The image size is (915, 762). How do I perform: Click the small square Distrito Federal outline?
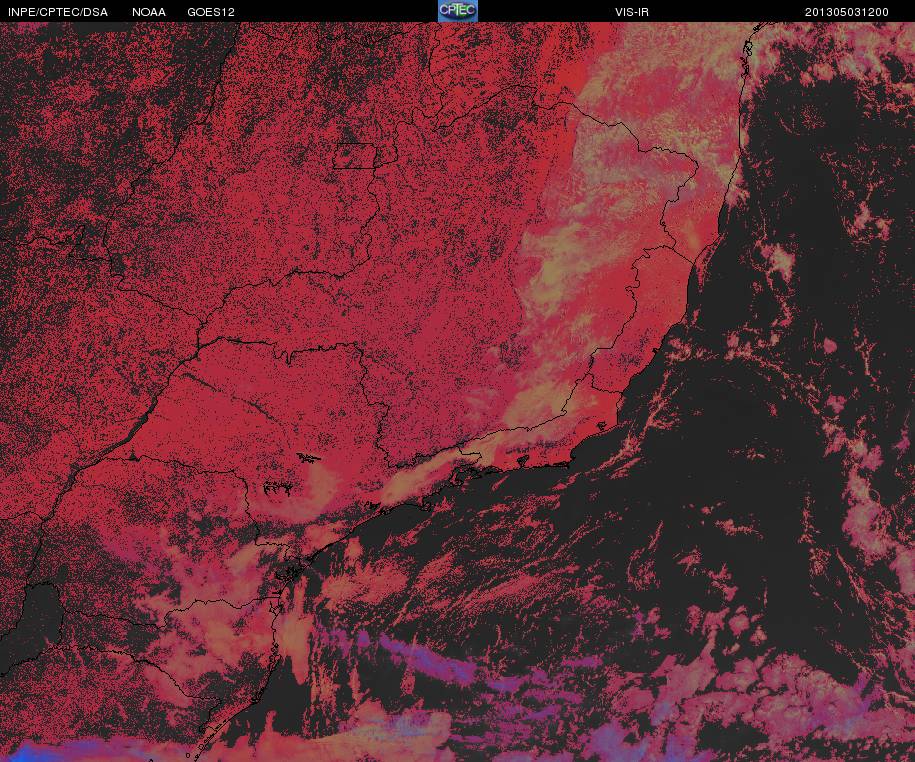point(353,156)
